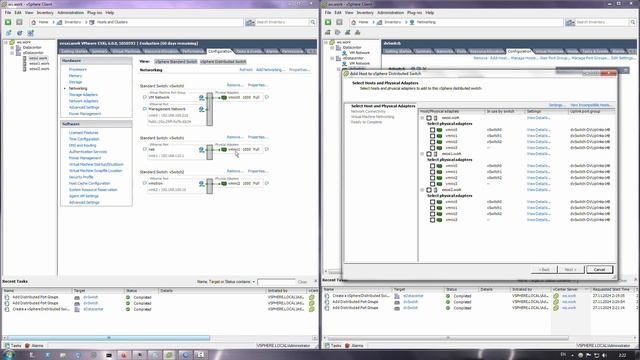The height and width of the screenshot is (360, 640).
Task: Click Hosts and Clusters breadcrumb icon
Action: (x=92, y=22)
